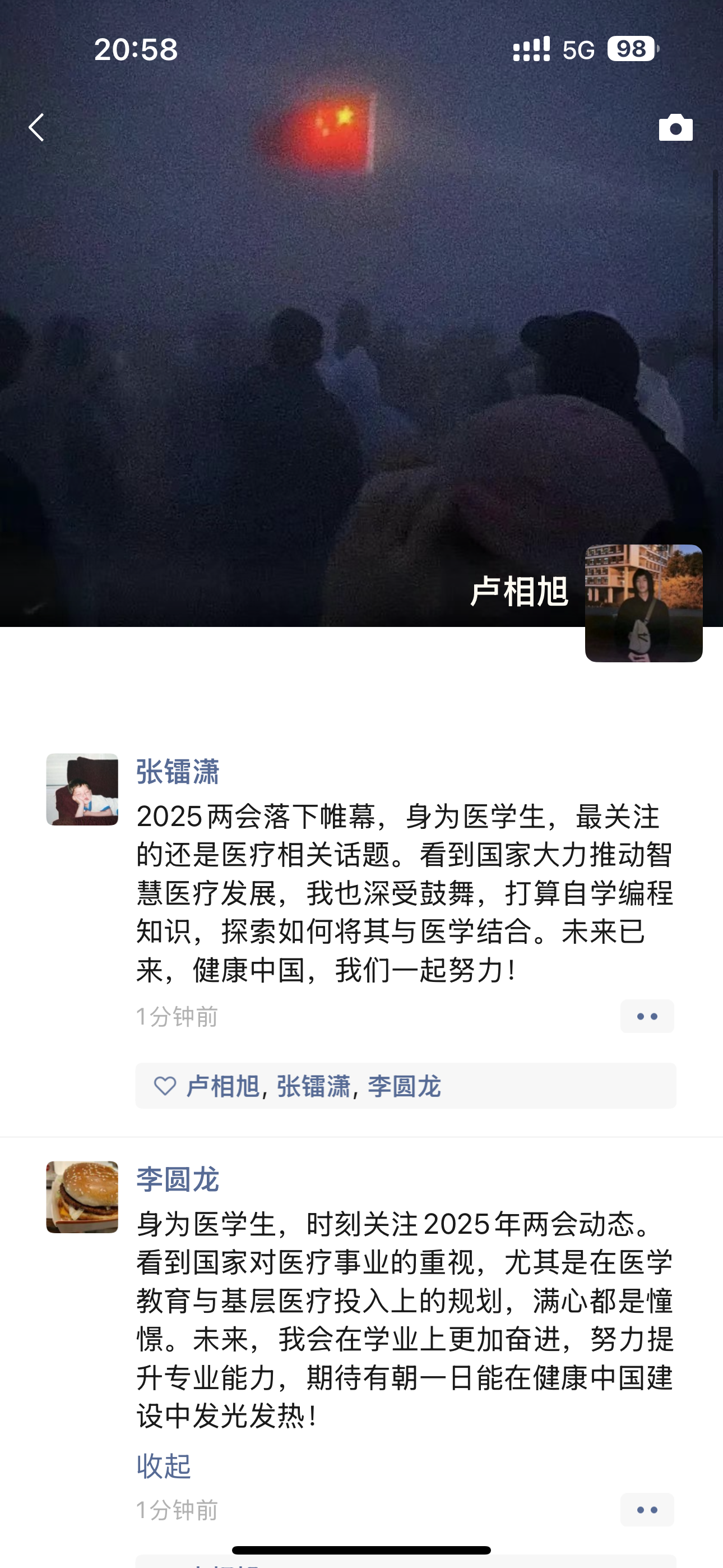Image resolution: width=723 pixels, height=1568 pixels.
Task: Open 李圆龙's profile from post name
Action: coord(178,1179)
